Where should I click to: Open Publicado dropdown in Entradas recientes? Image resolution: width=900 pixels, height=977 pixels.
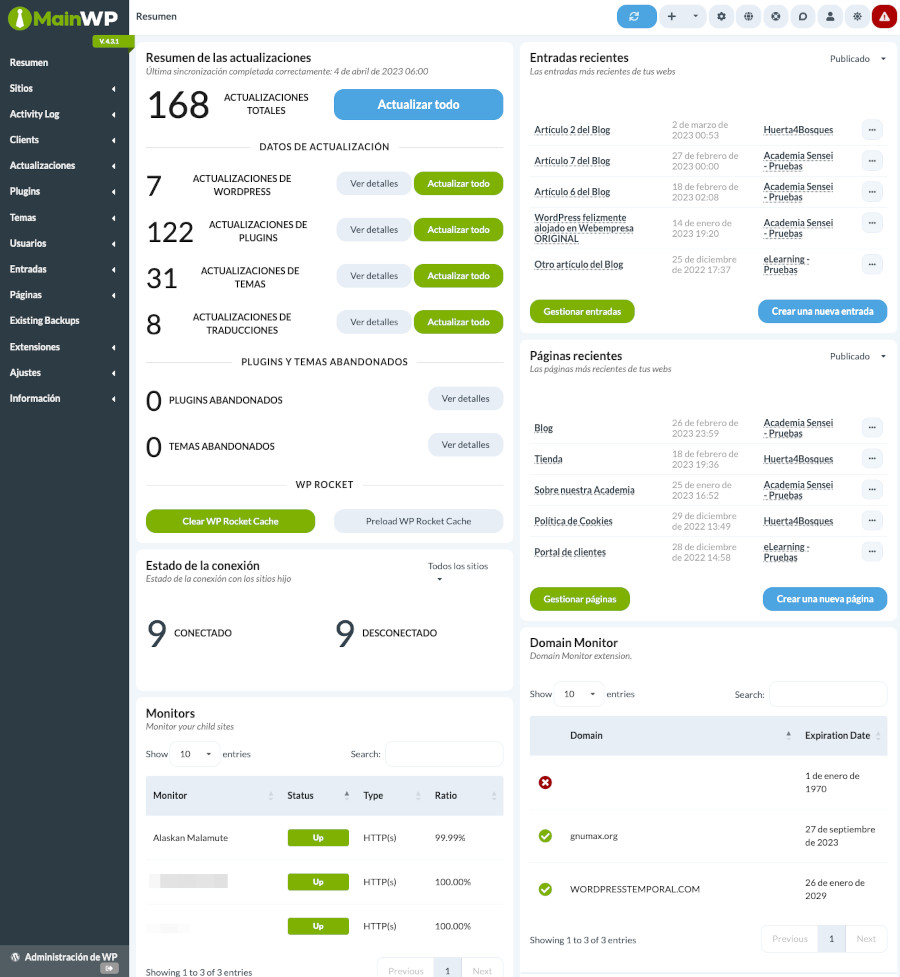click(x=858, y=59)
